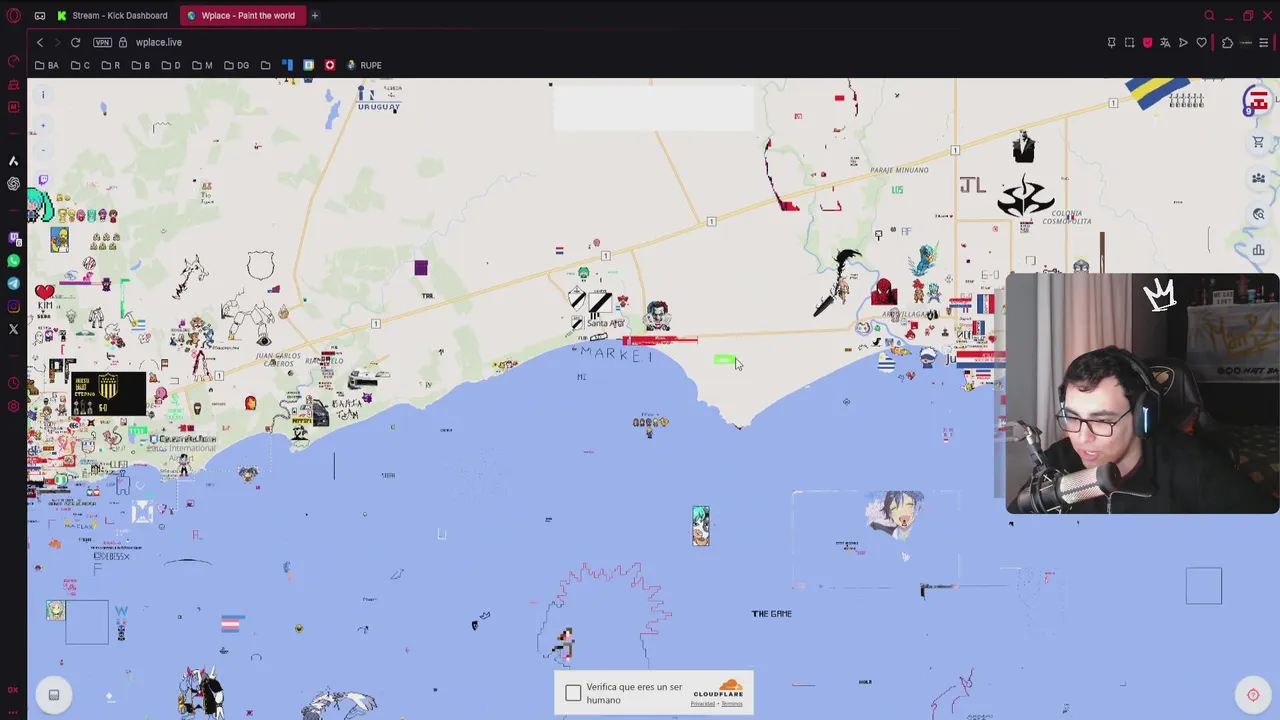The width and height of the screenshot is (1280, 720).
Task: Open Cloudflare Privacidad link
Action: tap(703, 703)
